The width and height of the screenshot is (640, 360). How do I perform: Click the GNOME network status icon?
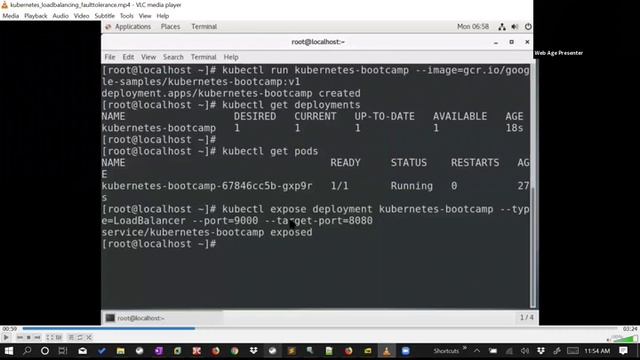502,27
